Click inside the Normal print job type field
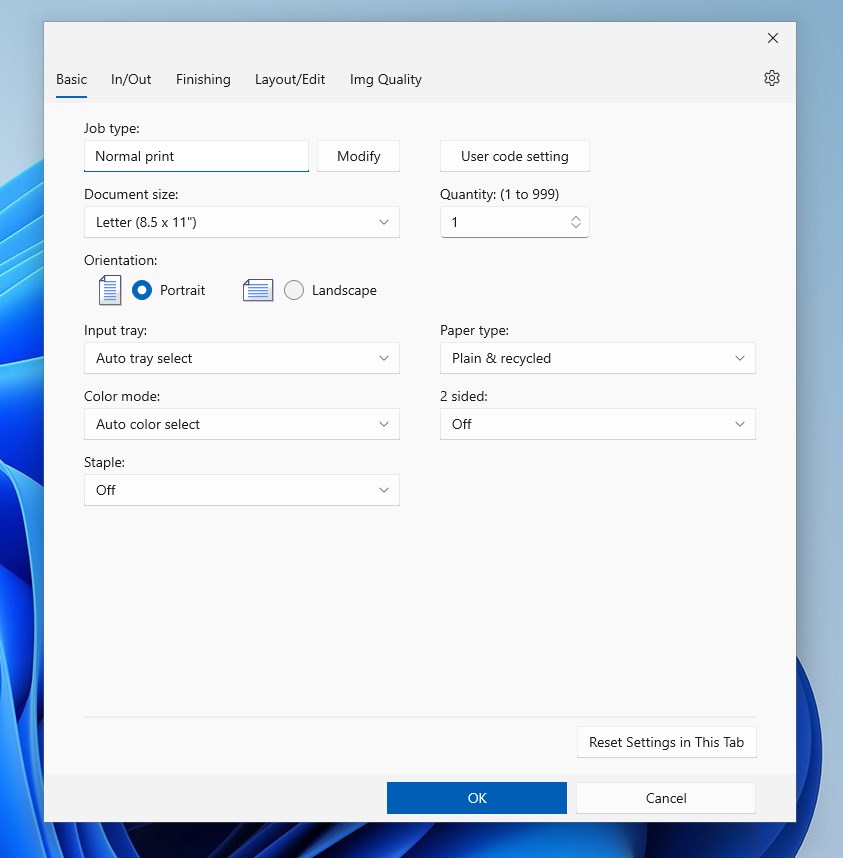The height and width of the screenshot is (858, 843). click(x=195, y=156)
